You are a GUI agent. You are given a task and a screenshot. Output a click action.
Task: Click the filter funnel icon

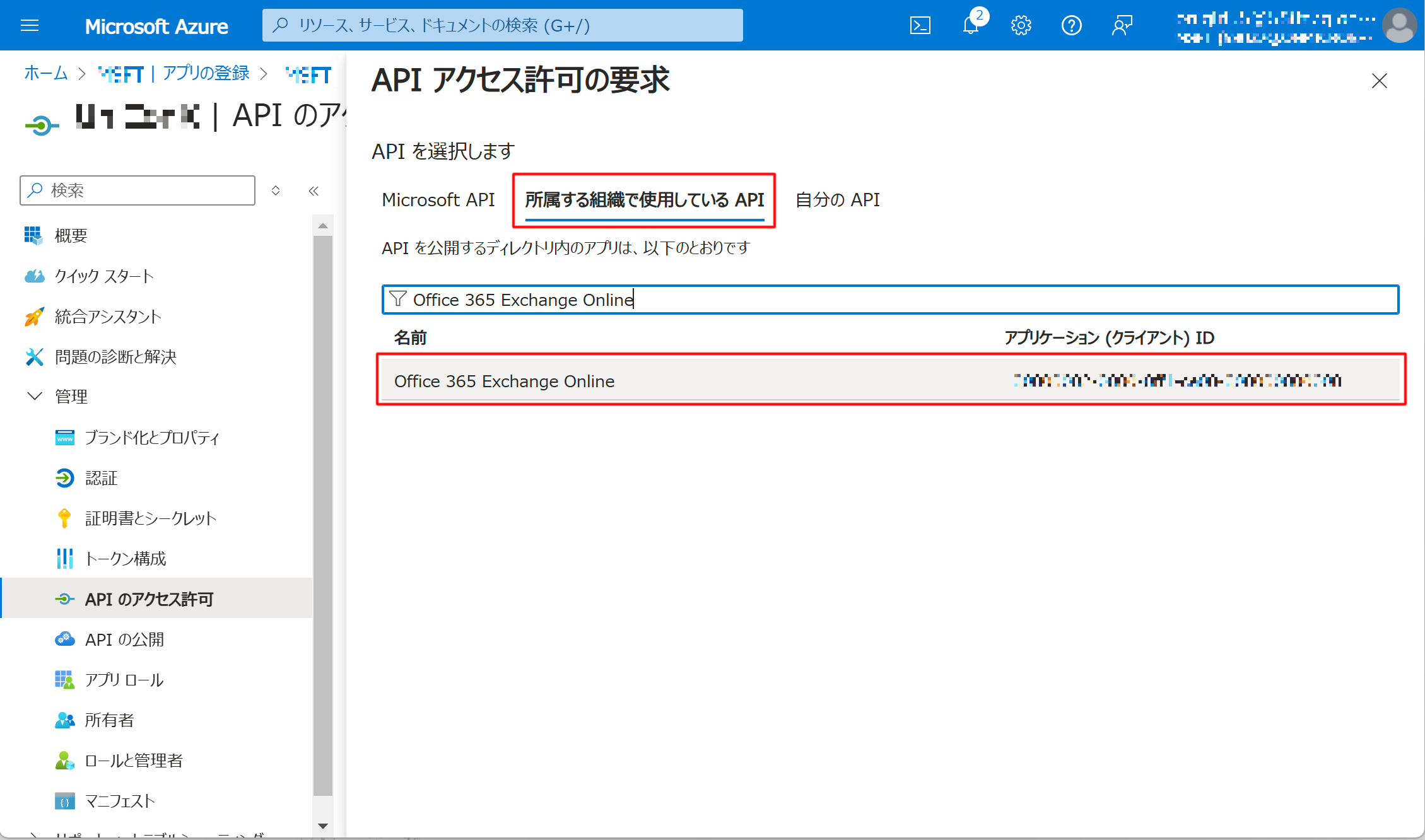pyautogui.click(x=398, y=299)
